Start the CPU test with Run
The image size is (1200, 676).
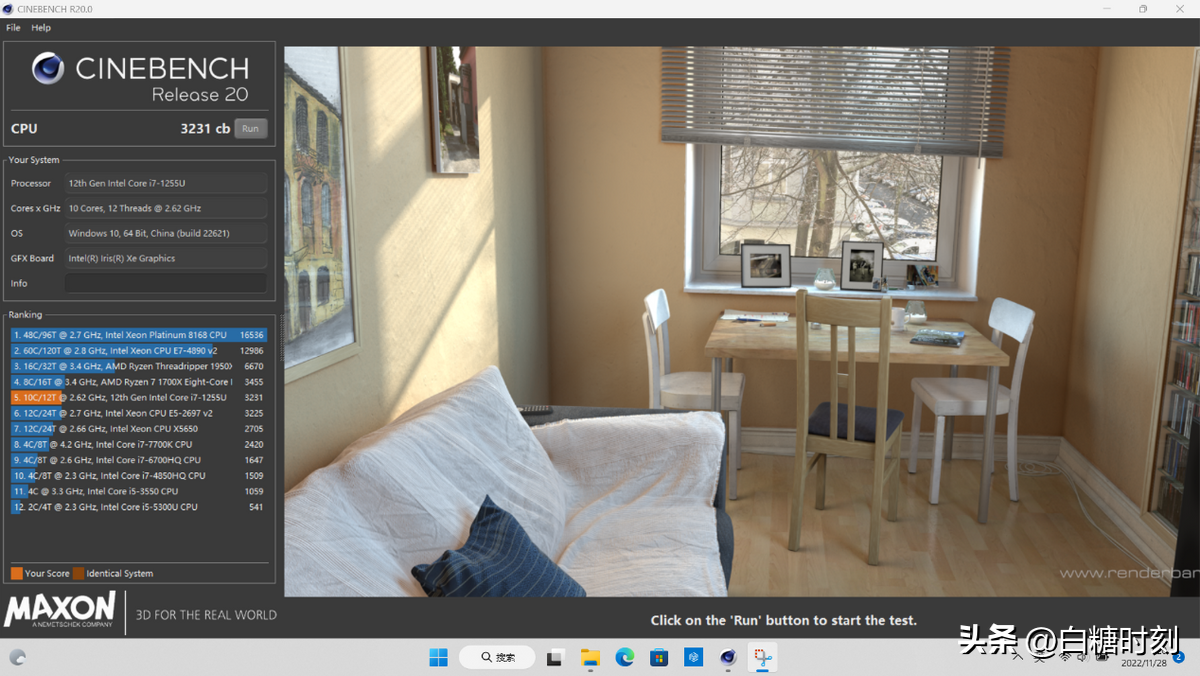pyautogui.click(x=250, y=128)
